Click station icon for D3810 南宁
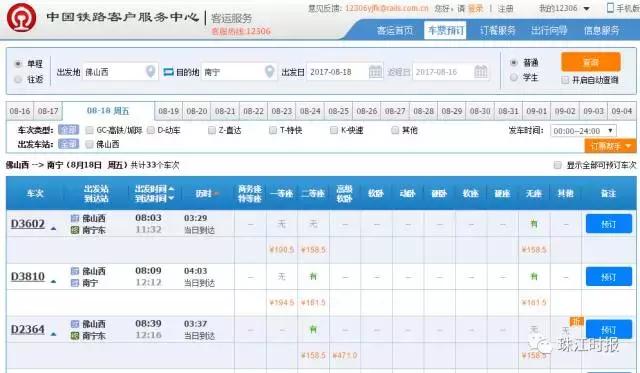640x373 pixels. 75,283
